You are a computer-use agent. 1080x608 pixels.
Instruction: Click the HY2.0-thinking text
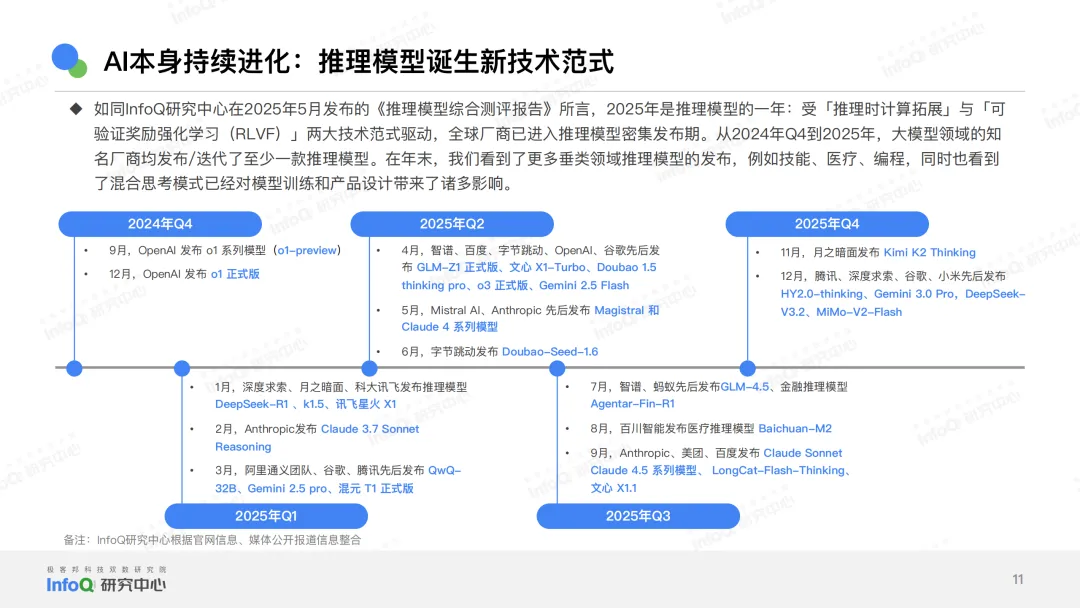click(x=821, y=294)
